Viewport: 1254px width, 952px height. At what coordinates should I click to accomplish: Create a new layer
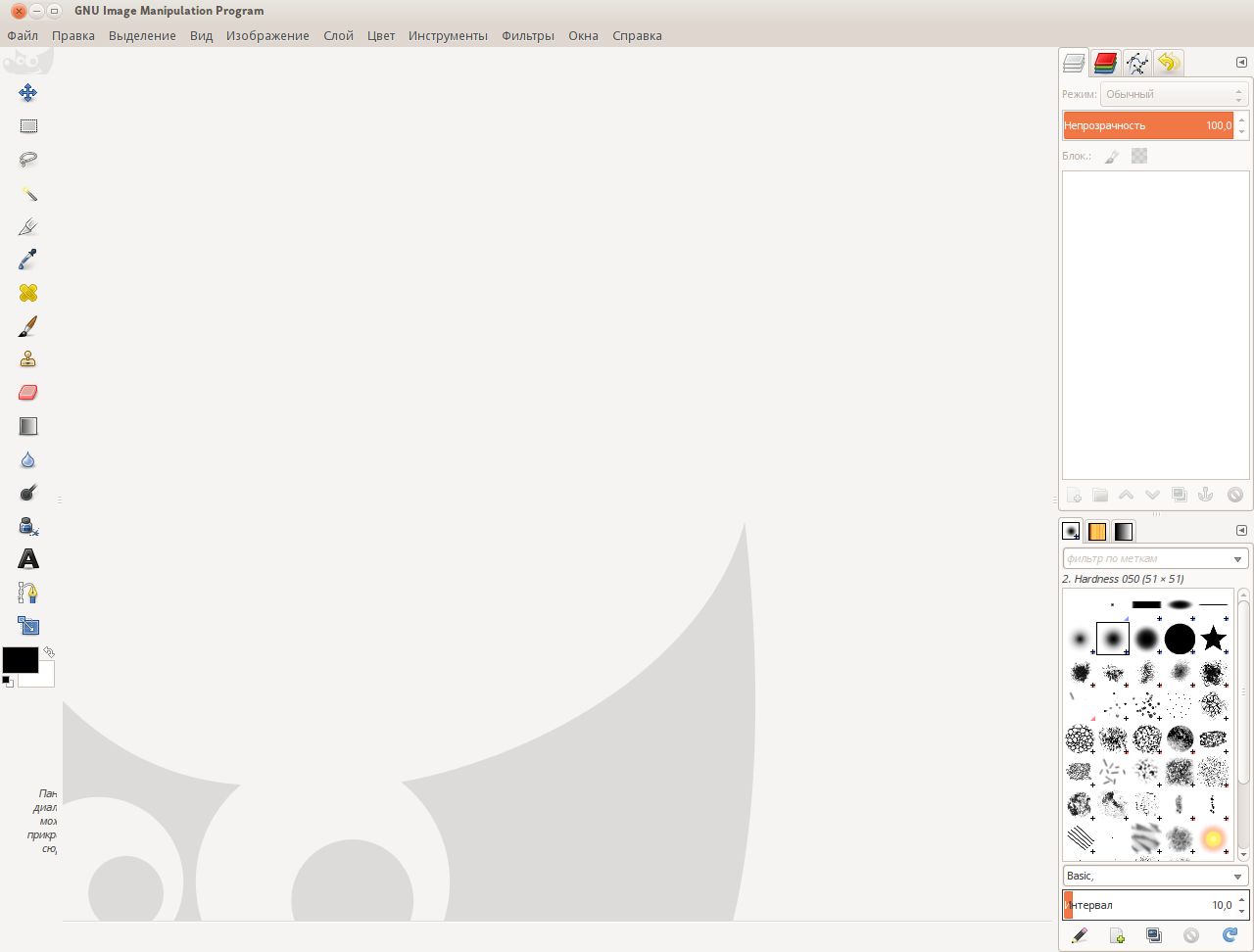pos(1074,496)
